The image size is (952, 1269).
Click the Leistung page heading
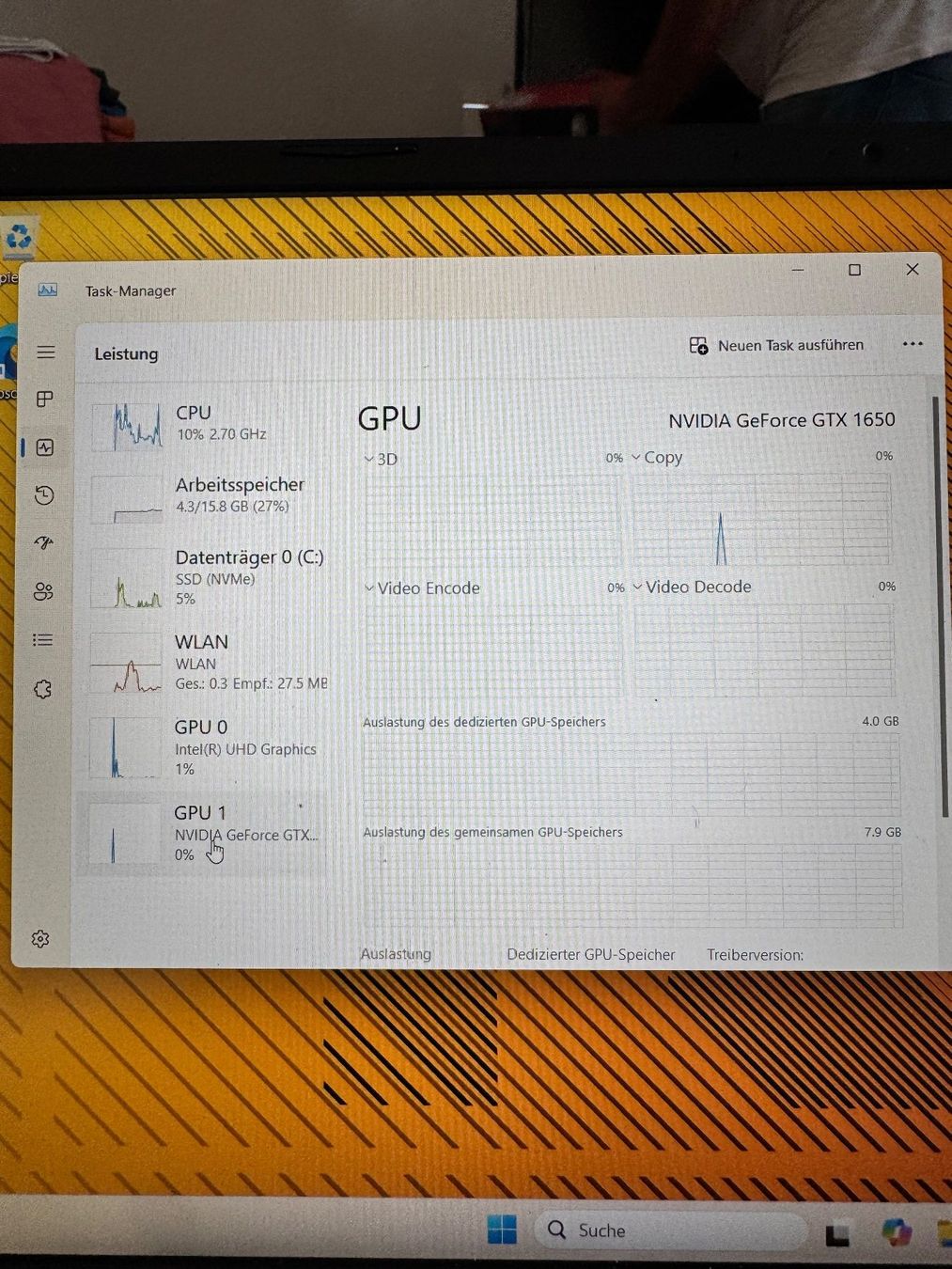tap(126, 354)
